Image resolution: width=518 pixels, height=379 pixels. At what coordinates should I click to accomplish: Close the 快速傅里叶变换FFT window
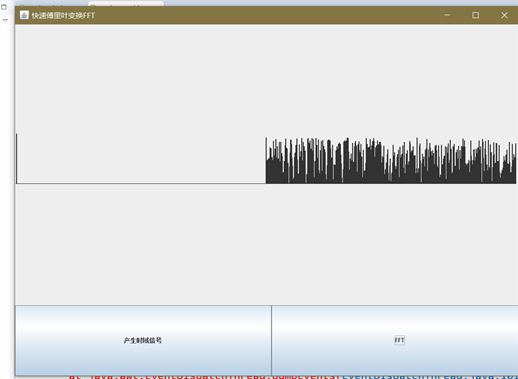point(504,15)
